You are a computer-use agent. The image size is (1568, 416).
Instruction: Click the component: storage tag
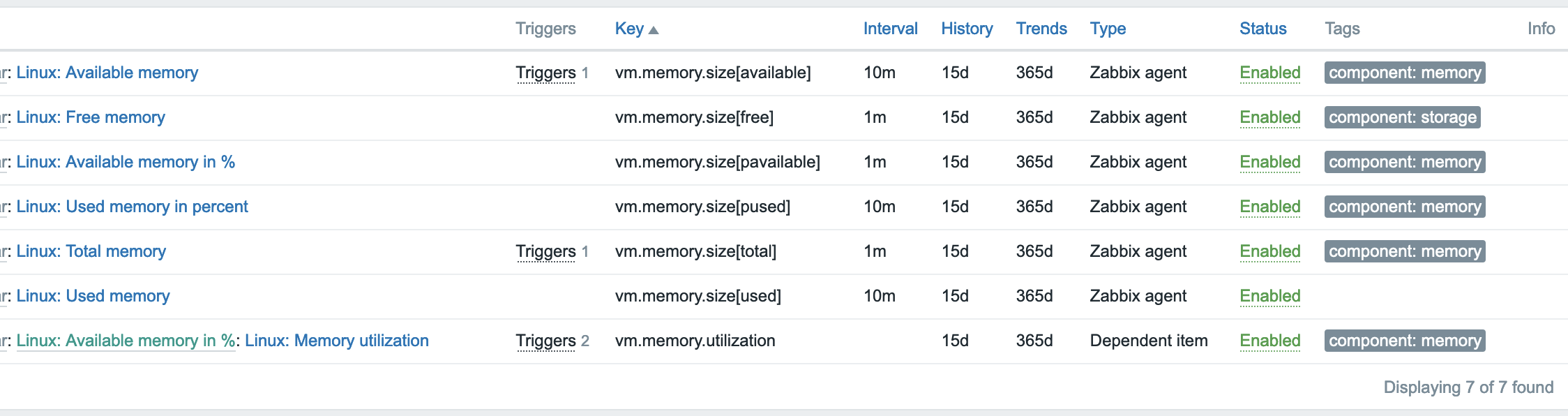[x=1402, y=117]
